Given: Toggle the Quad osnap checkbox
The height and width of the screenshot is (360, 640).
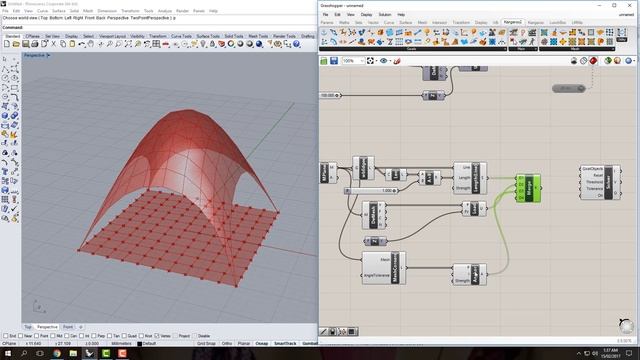Looking at the screenshot, I should click(124, 336).
